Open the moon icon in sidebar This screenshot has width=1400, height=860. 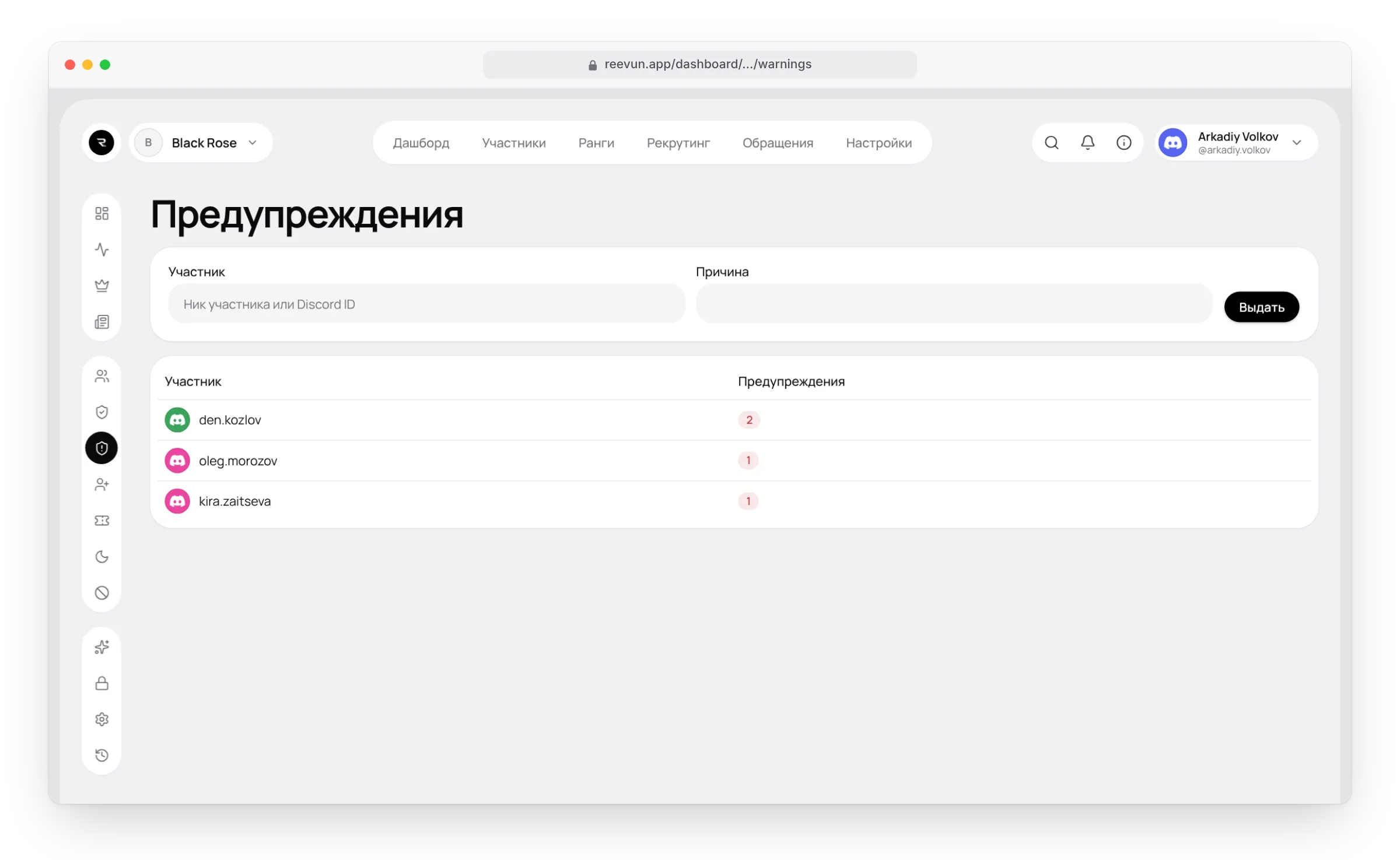(101, 557)
